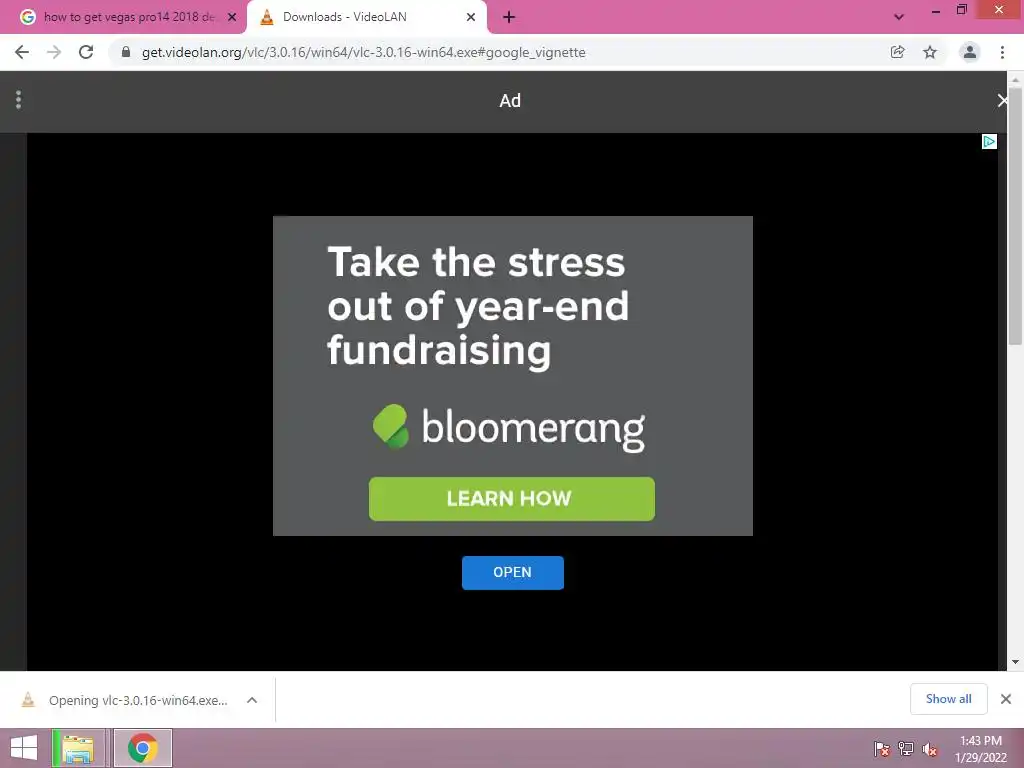Close the downloads bar
Viewport: 1024px width, 768px height.
point(1006,699)
